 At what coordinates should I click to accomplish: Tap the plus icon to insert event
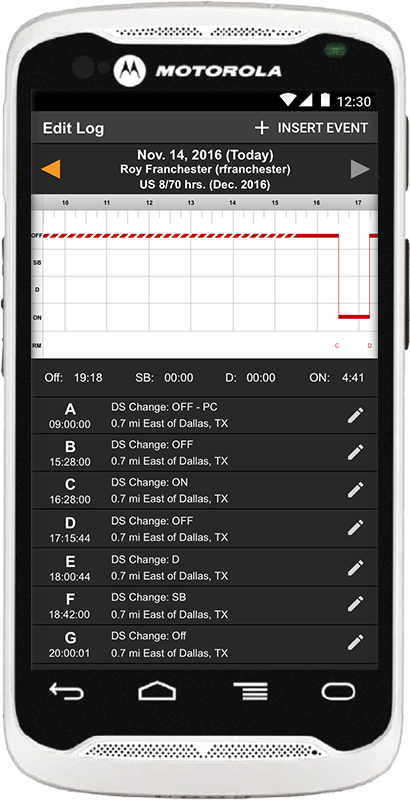(262, 128)
